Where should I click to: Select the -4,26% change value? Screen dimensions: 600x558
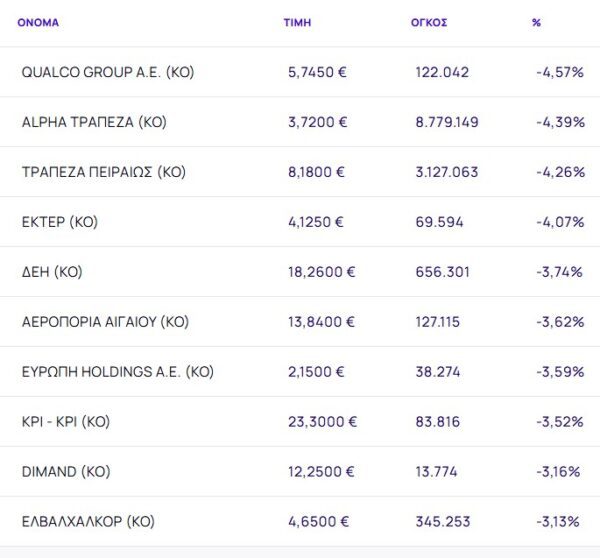point(559,172)
